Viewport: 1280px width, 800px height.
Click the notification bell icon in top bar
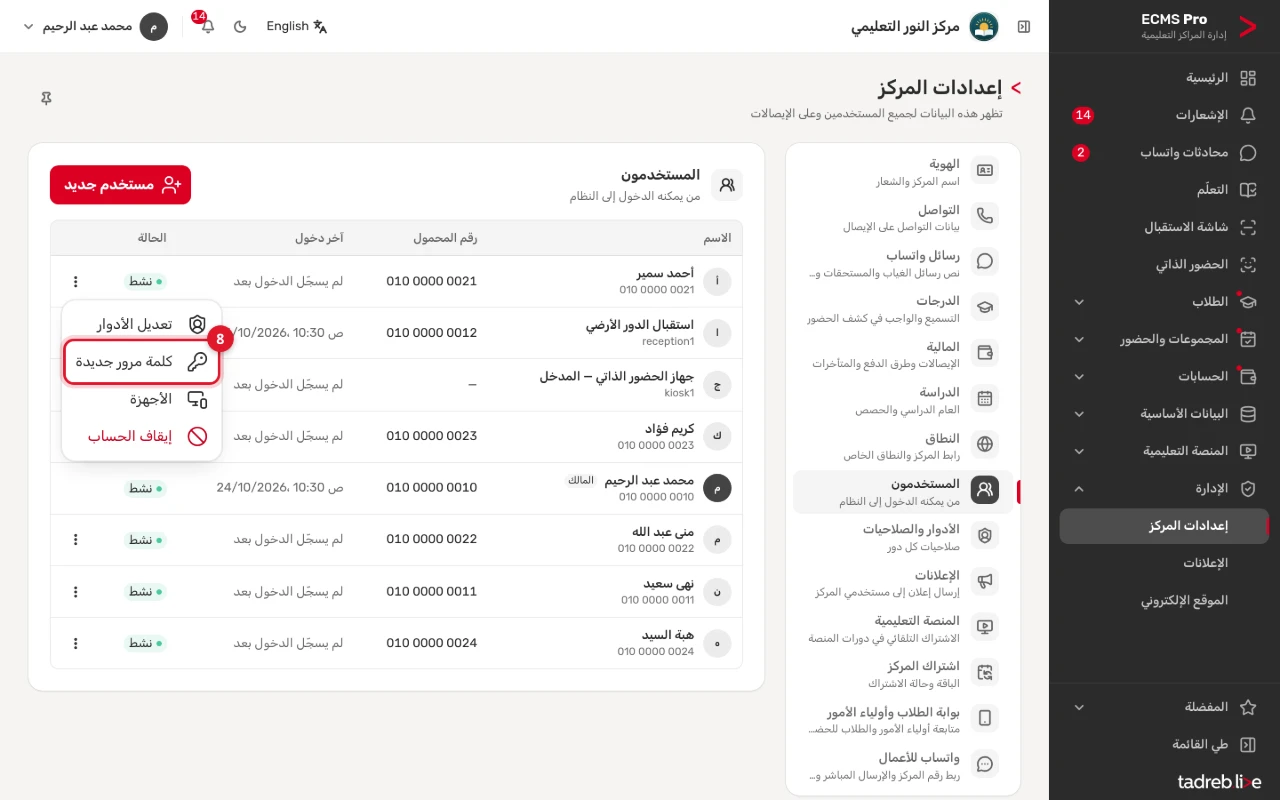coord(207,26)
